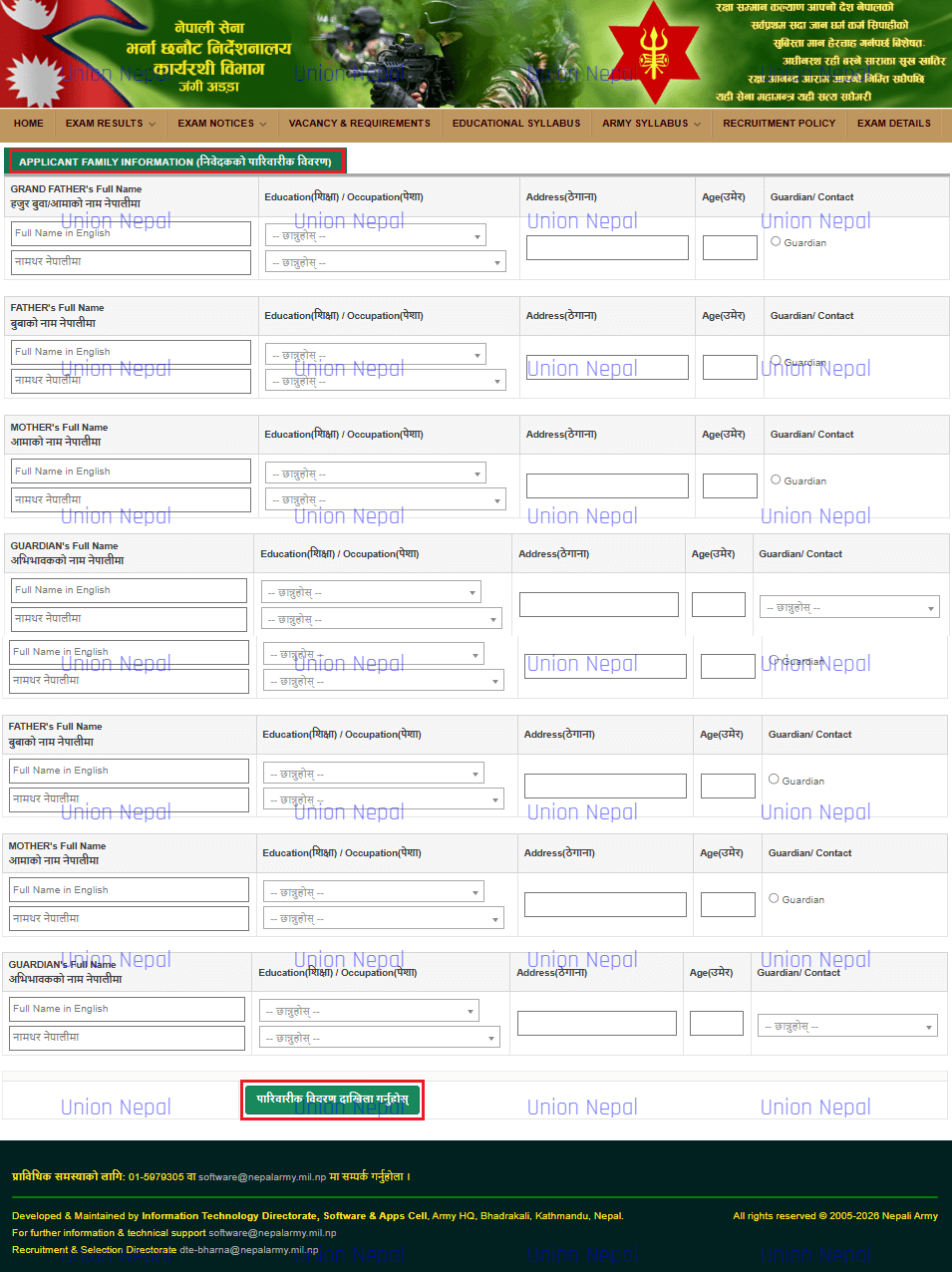Open occupation dropdown in Father's row below Grand Father's
The image size is (952, 1272).
coord(387,381)
